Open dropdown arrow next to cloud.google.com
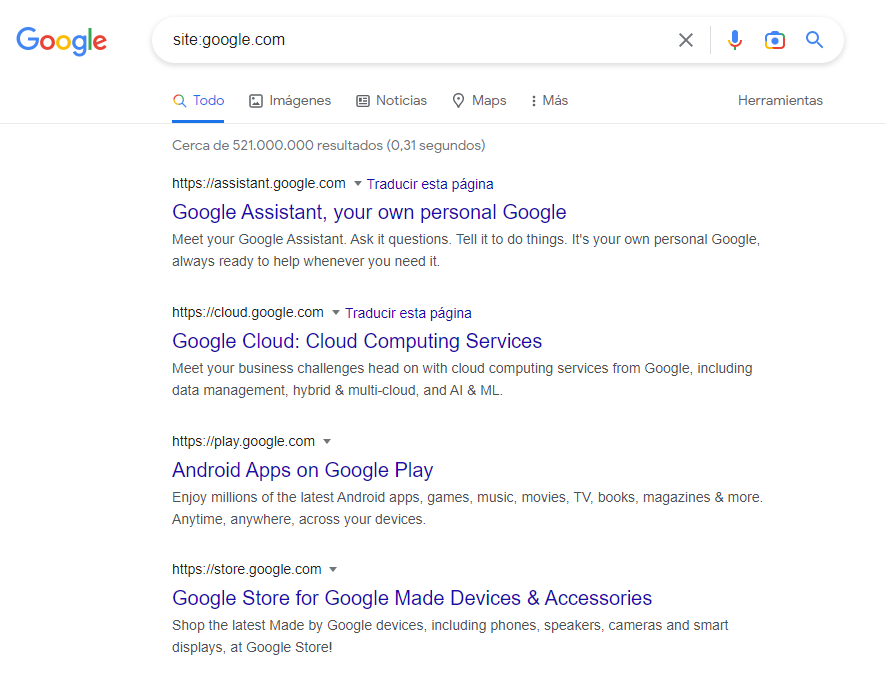The width and height of the screenshot is (886, 679). (336, 312)
